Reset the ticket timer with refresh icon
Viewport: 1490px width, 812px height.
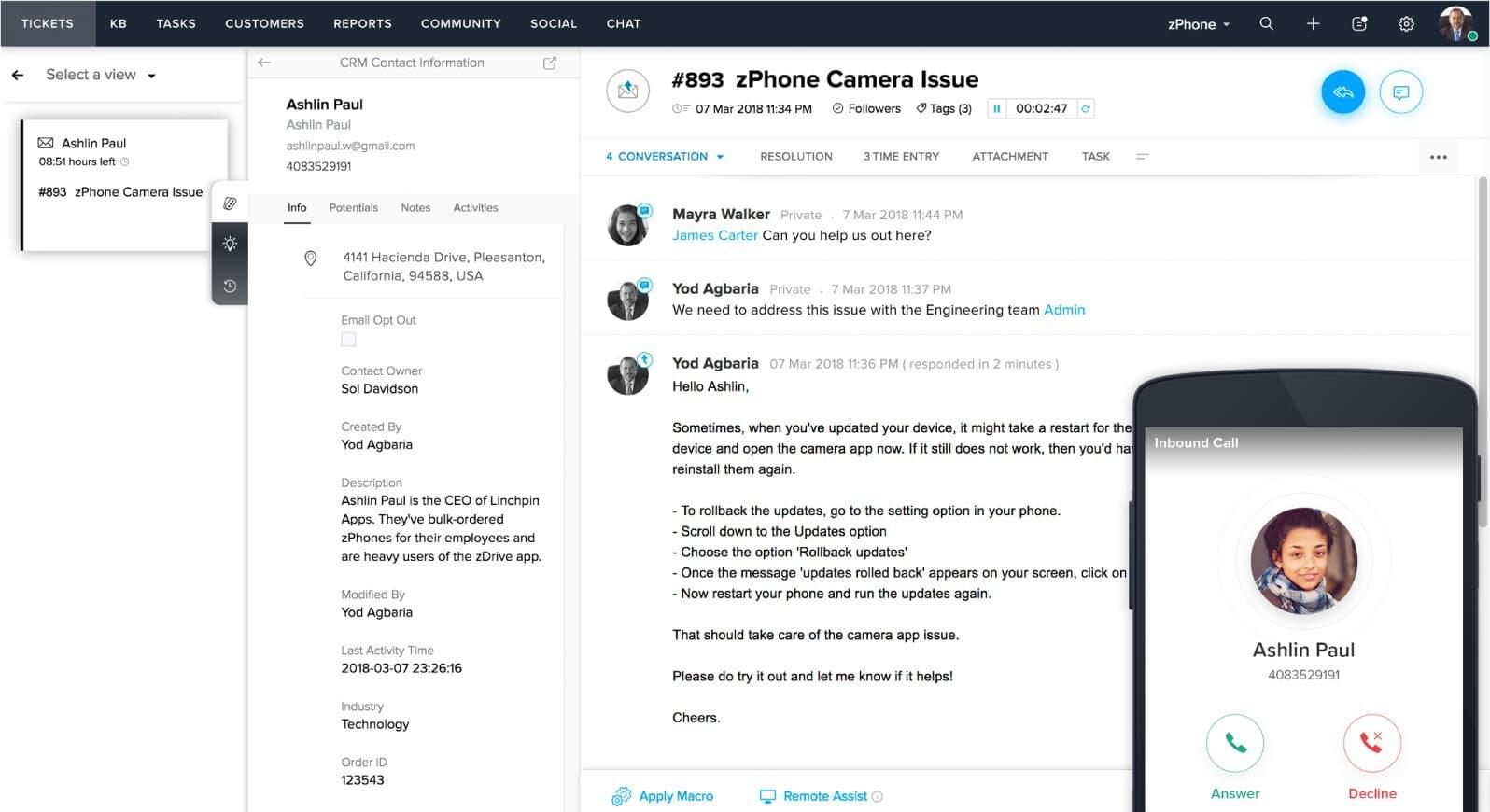[1085, 109]
